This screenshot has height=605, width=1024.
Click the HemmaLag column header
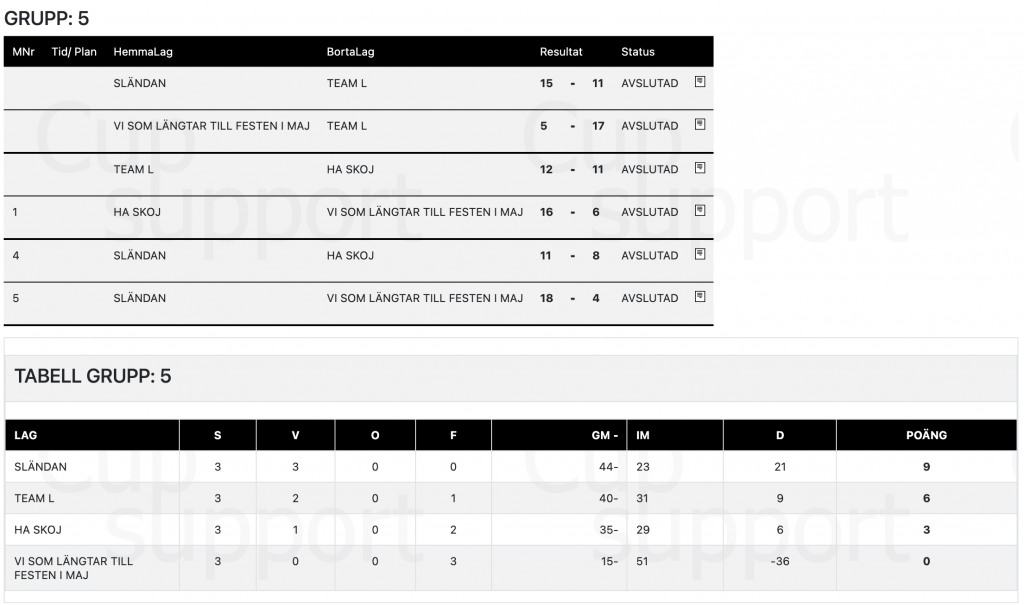pyautogui.click(x=143, y=52)
